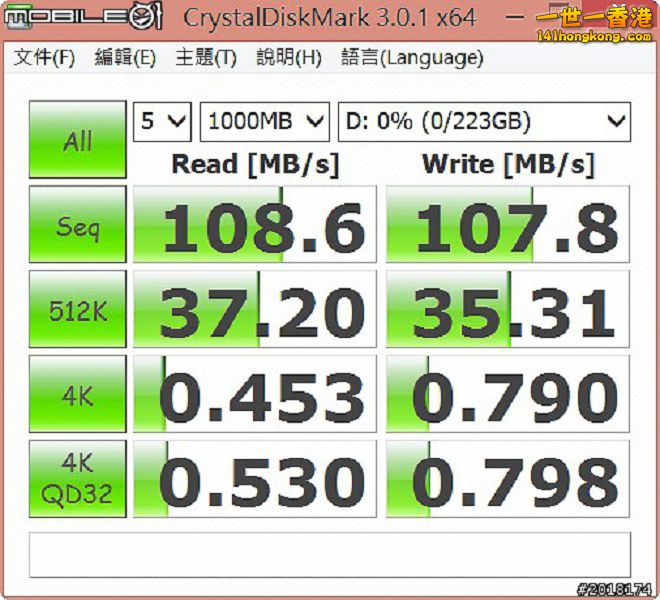This screenshot has width=660, height=600.
Task: Open the test count dropdown showing 5
Action: tap(163, 122)
